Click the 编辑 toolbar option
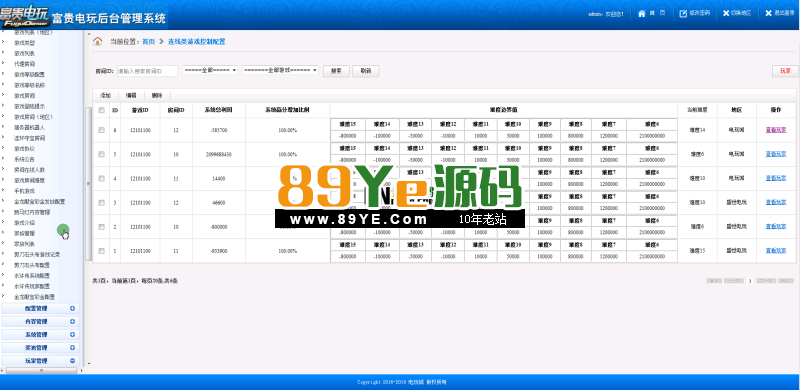 (x=131, y=95)
